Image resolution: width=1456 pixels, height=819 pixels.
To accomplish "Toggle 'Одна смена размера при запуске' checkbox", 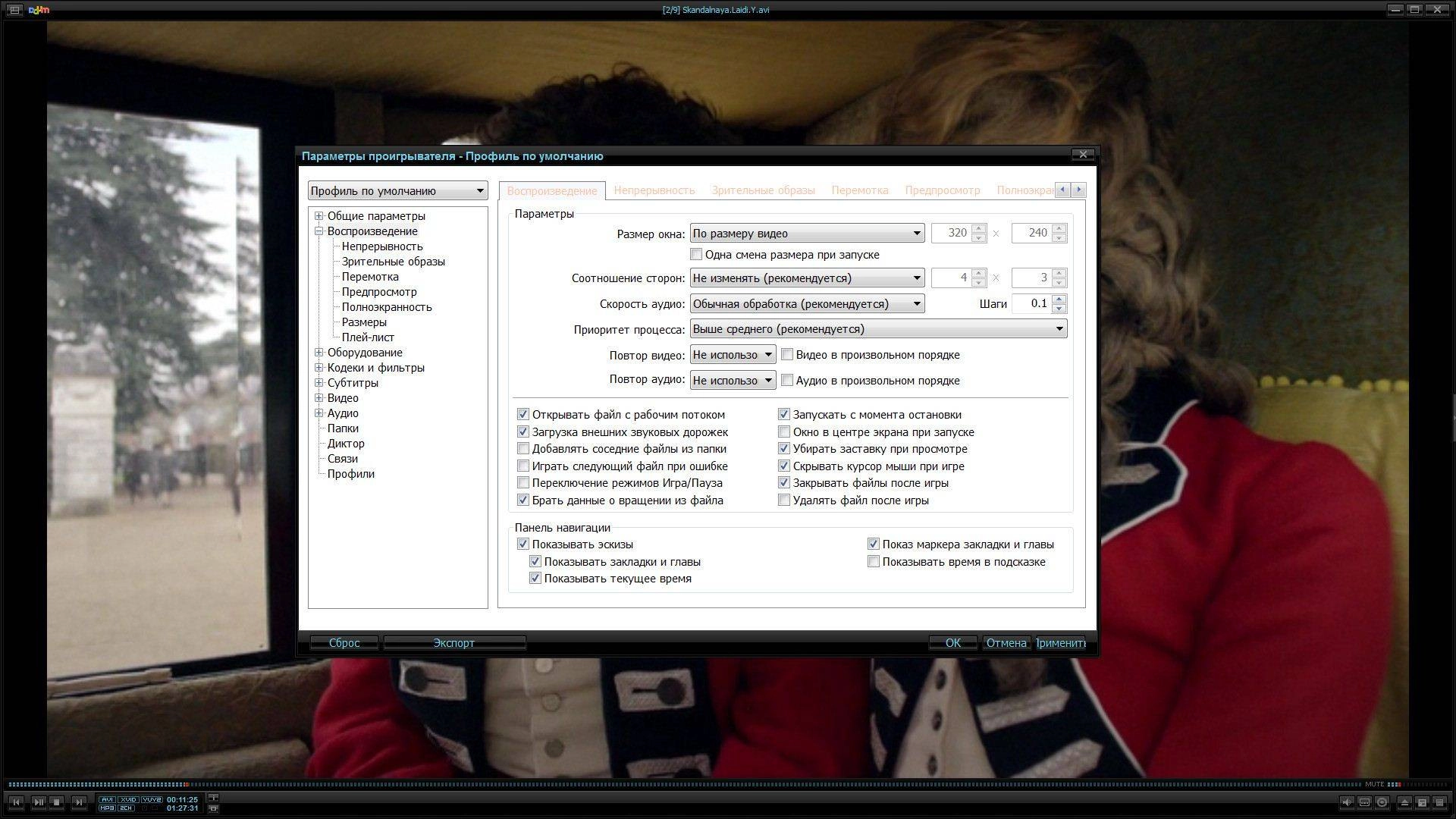I will (x=696, y=255).
